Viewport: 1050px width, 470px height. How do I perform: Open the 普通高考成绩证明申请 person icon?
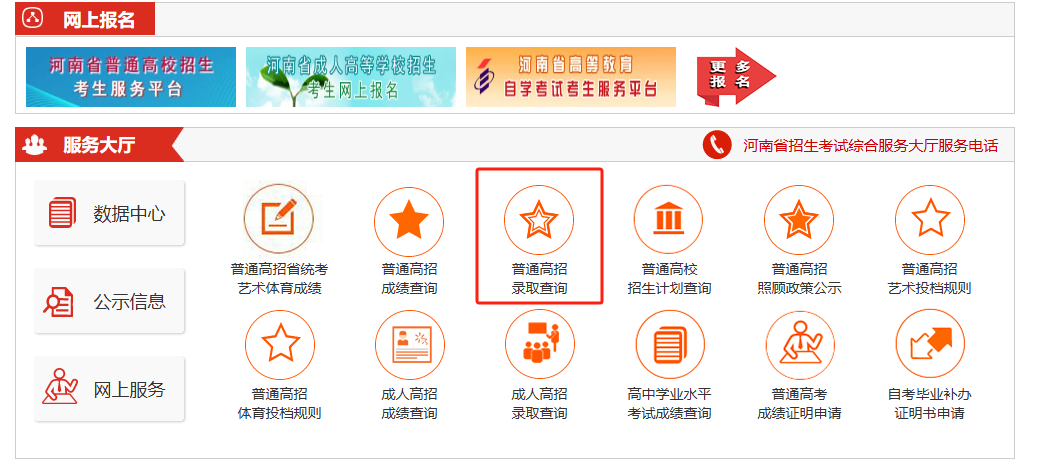point(800,345)
